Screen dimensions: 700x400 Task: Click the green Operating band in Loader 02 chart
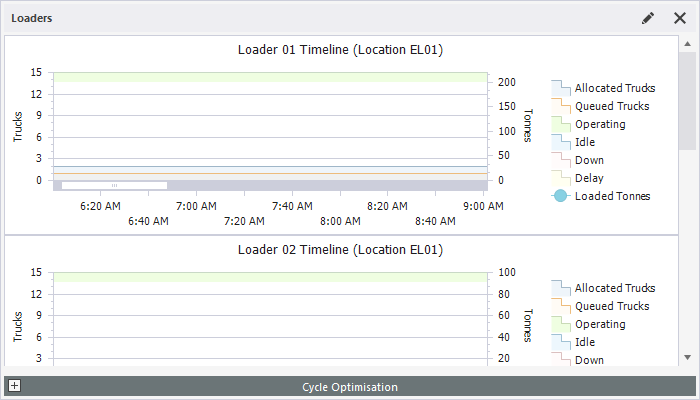point(271,277)
